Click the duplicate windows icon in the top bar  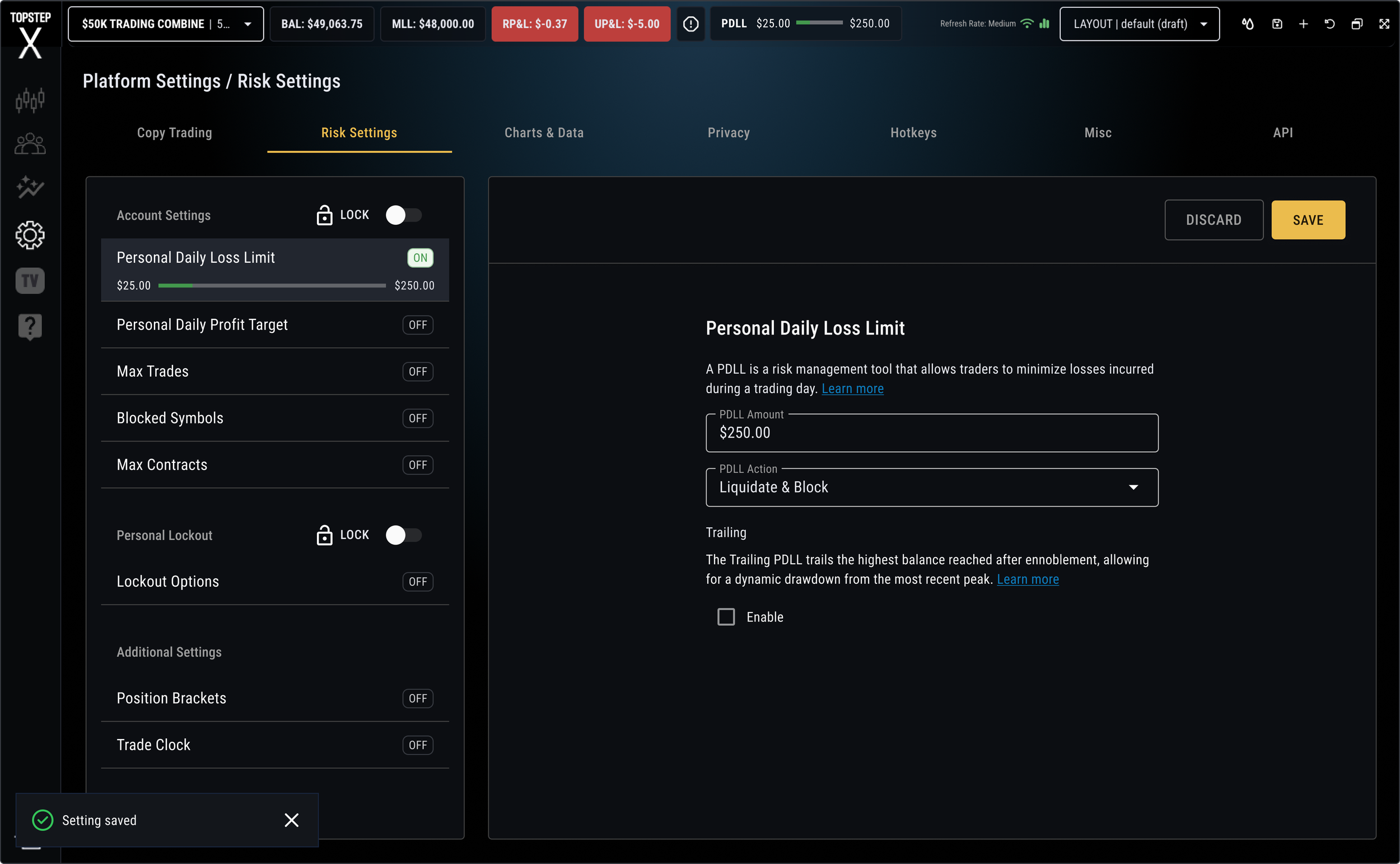pyautogui.click(x=1357, y=24)
